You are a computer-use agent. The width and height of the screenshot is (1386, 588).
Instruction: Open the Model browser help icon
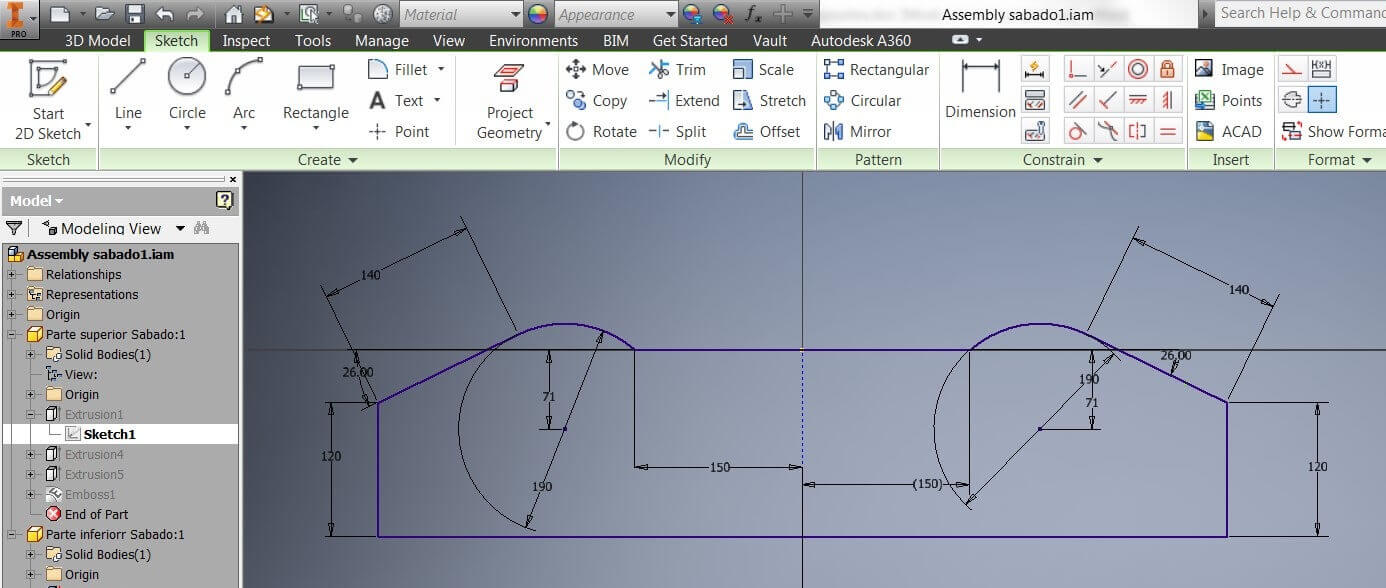(225, 200)
